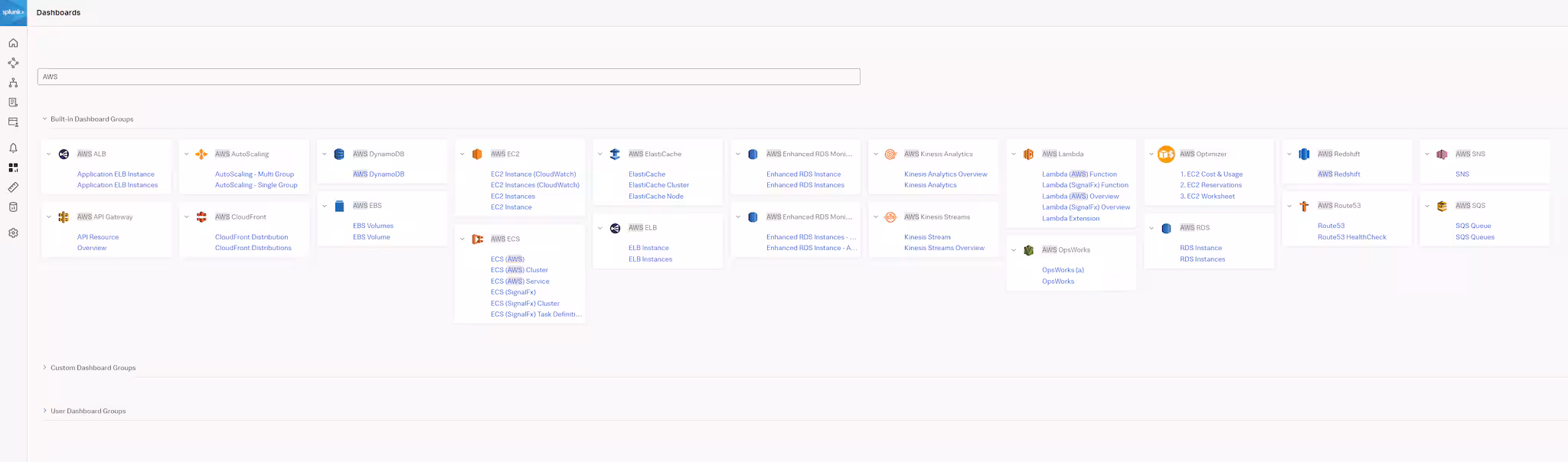Open the Kinesis Analytics Overview dashboard link
This screenshot has width=1568, height=462.
pyautogui.click(x=946, y=174)
